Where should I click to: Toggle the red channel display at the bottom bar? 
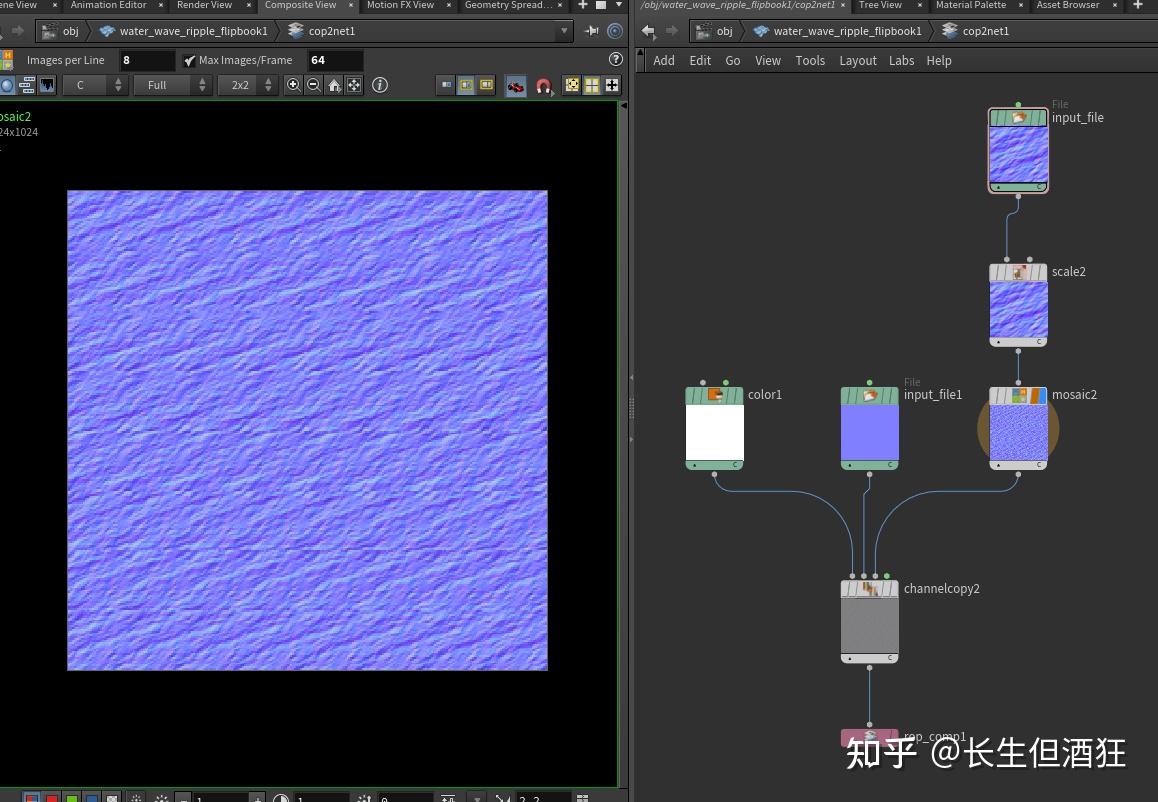click(x=52, y=795)
